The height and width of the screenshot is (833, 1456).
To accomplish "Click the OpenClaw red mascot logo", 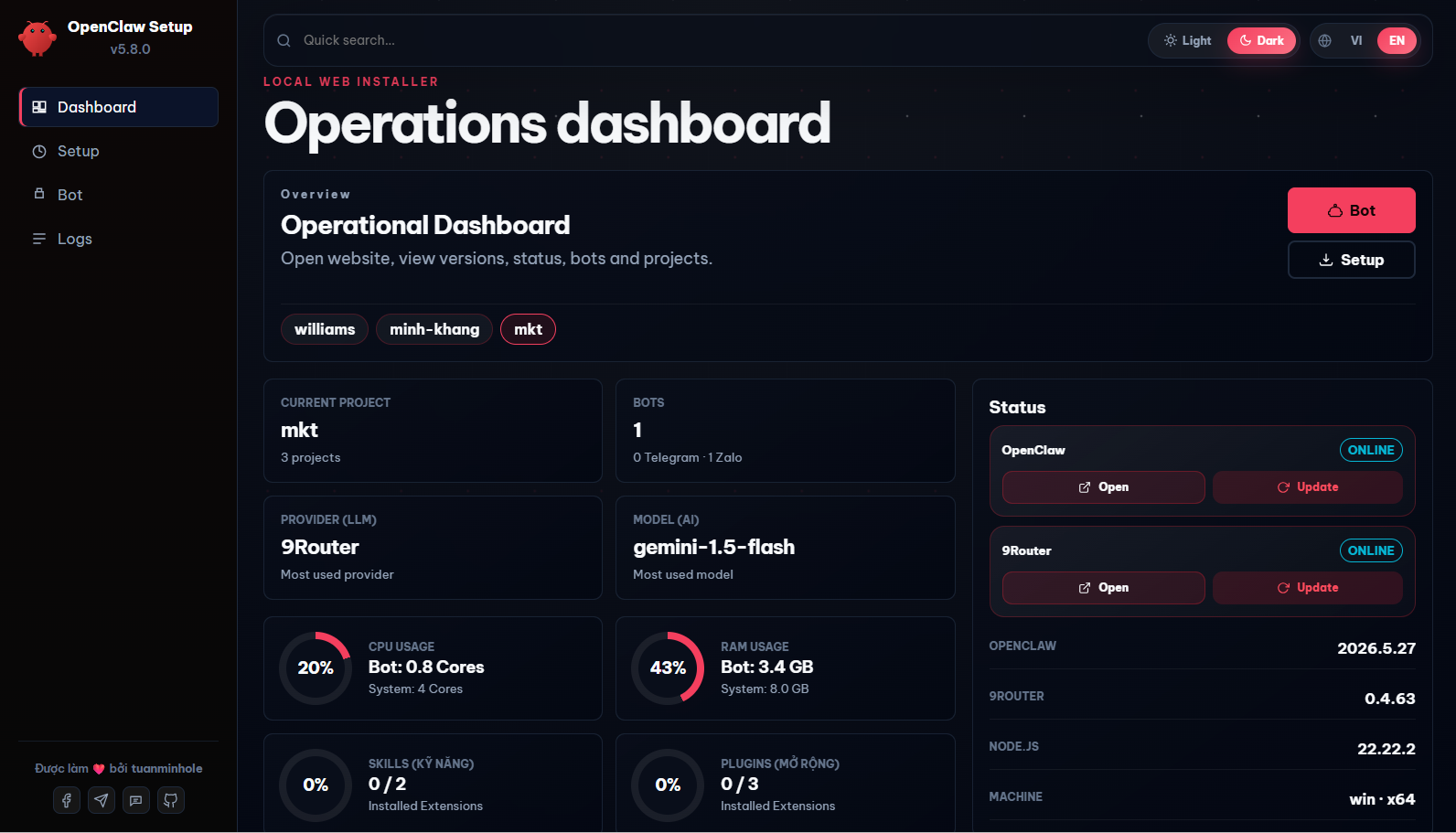I will tap(37, 38).
